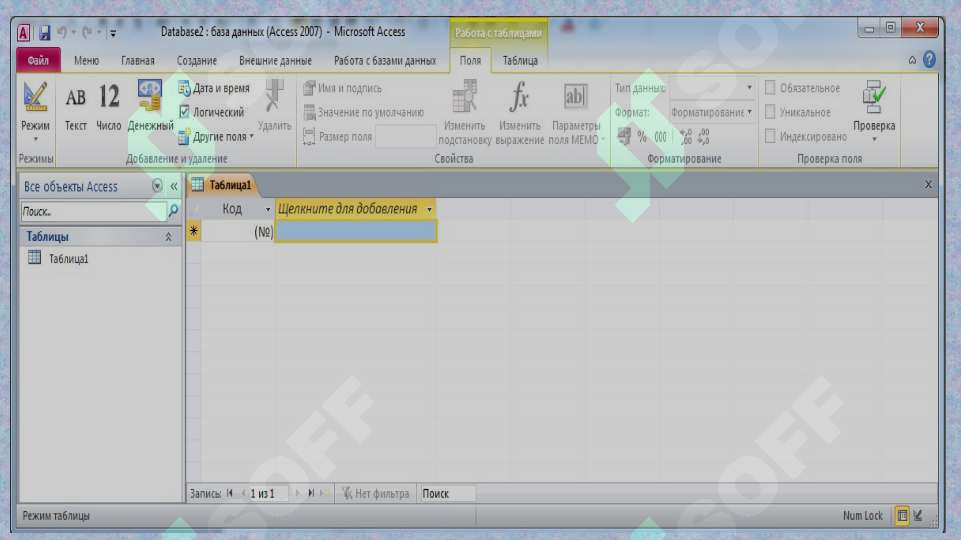Select the Таблица1 document tab
961x540 pixels.
tap(222, 185)
